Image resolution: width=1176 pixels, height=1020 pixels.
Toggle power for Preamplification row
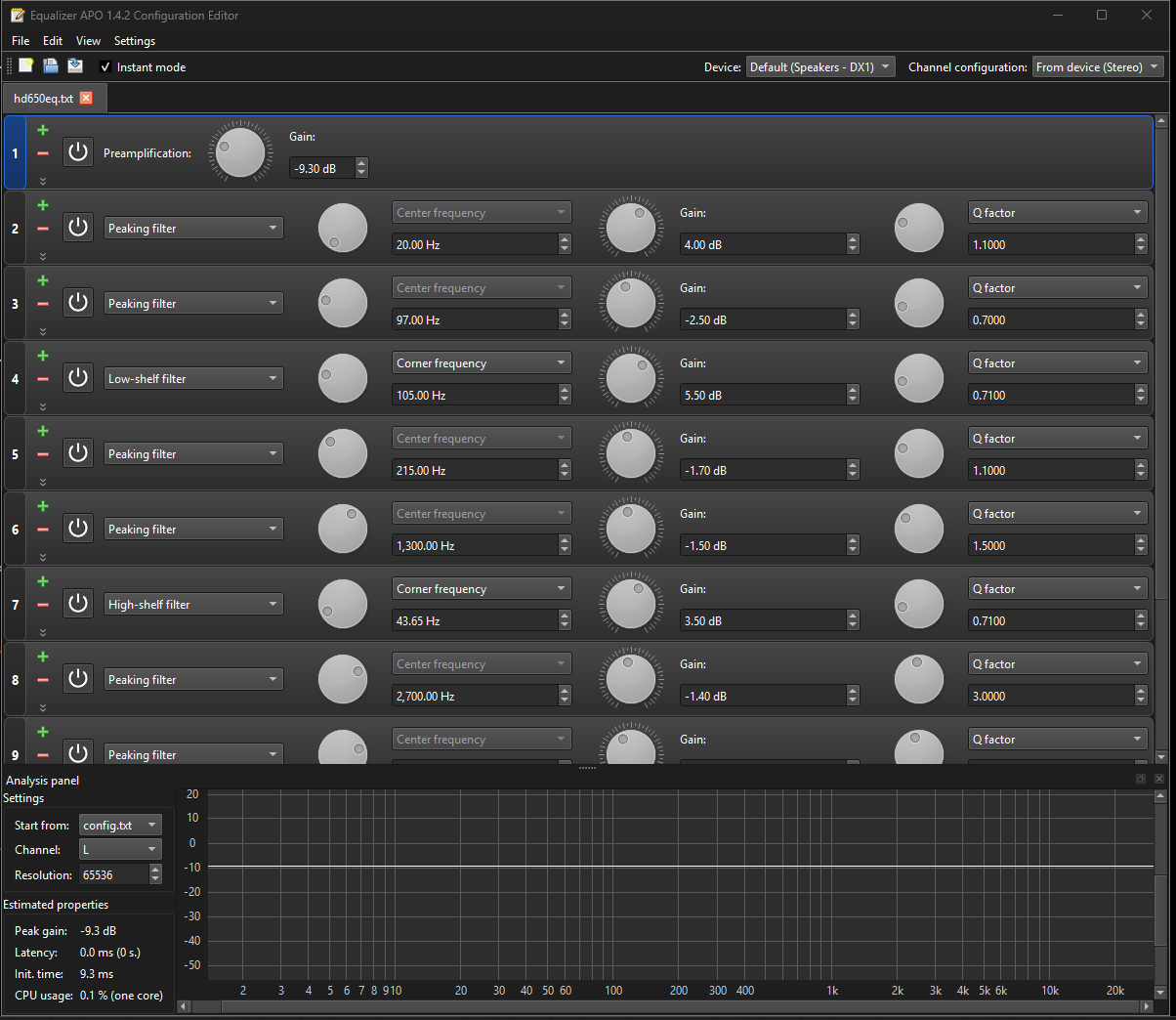pyautogui.click(x=78, y=152)
